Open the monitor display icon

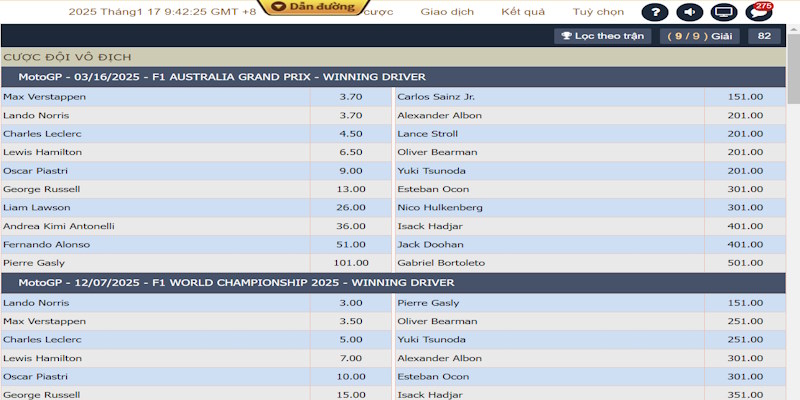pos(724,12)
